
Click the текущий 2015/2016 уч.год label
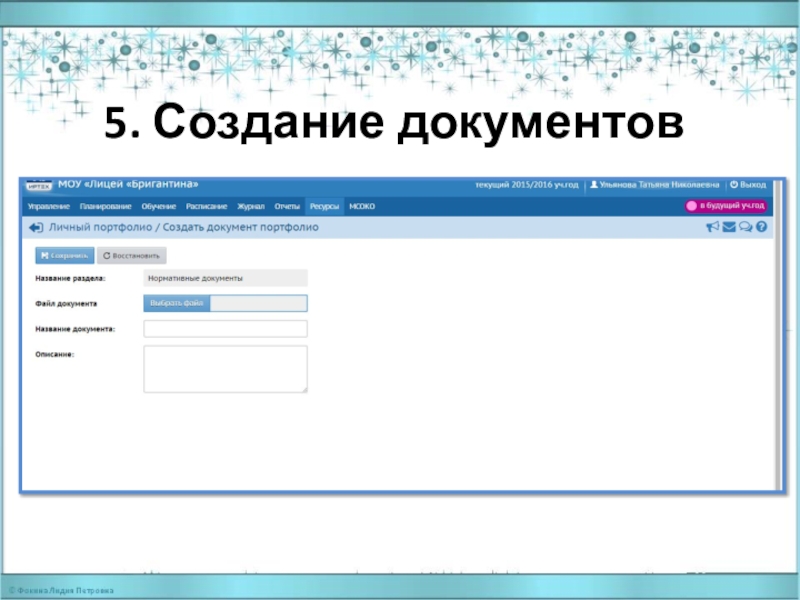pos(527,185)
